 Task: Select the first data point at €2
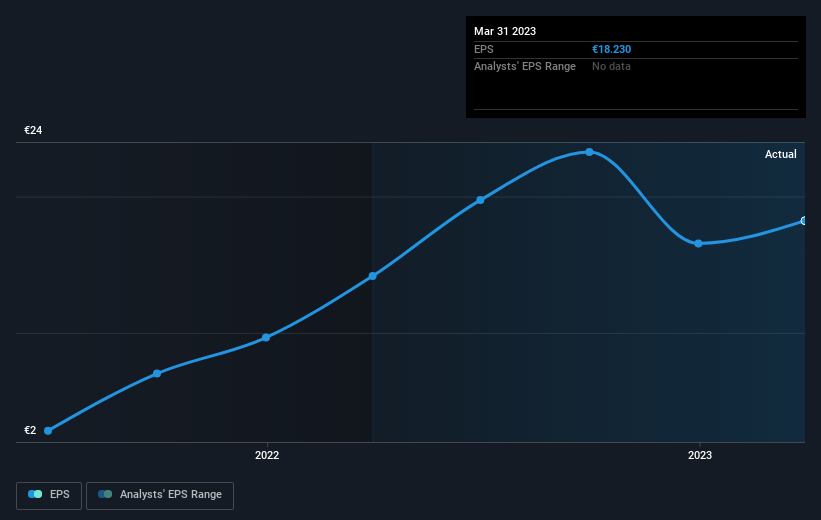point(48,430)
